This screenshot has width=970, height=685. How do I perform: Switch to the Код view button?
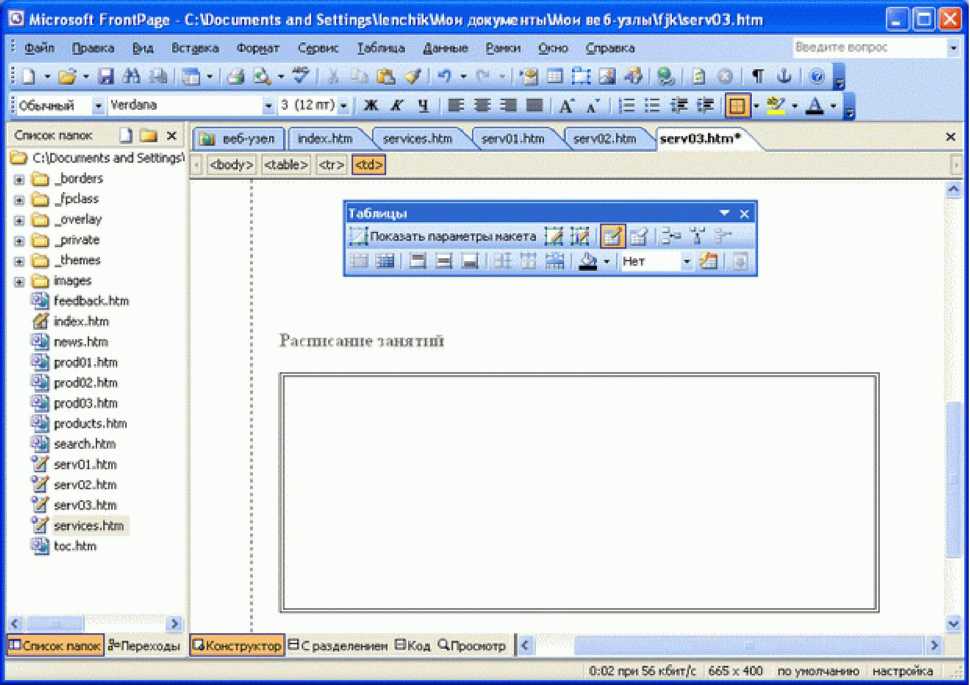point(412,646)
